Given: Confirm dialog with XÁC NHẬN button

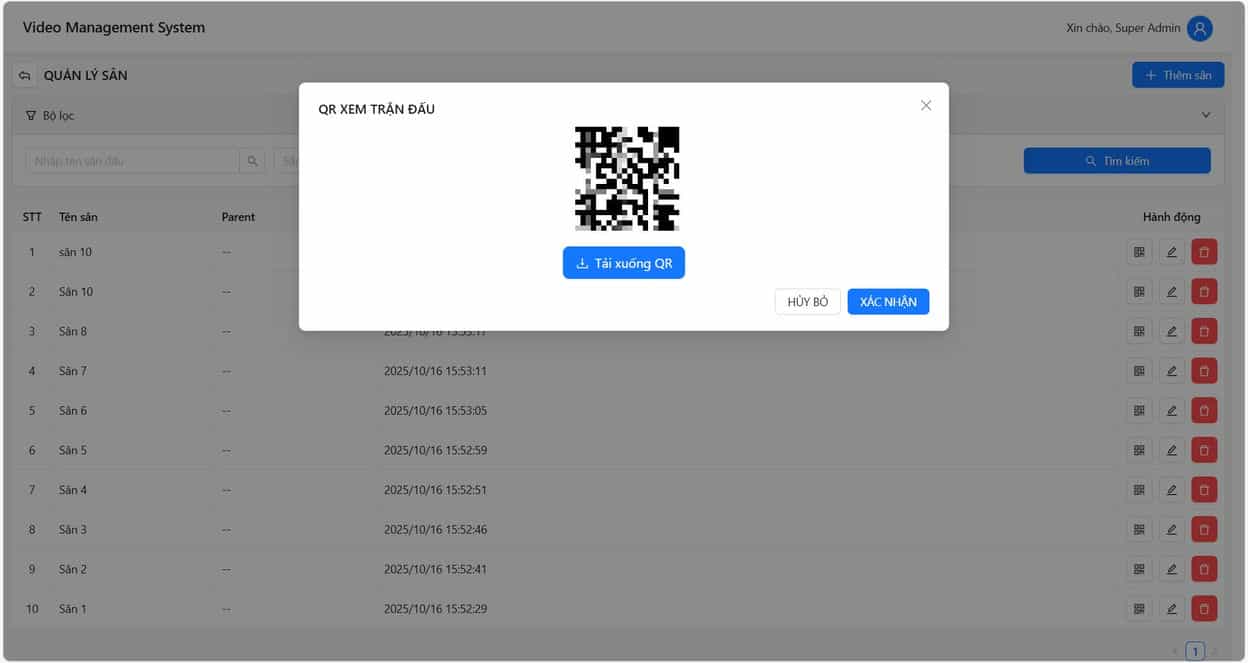Looking at the screenshot, I should (888, 302).
